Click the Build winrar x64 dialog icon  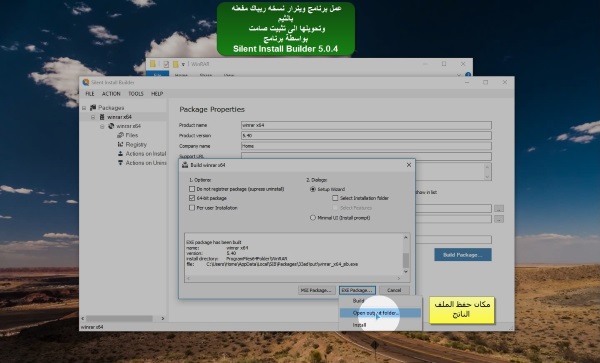[x=185, y=165]
